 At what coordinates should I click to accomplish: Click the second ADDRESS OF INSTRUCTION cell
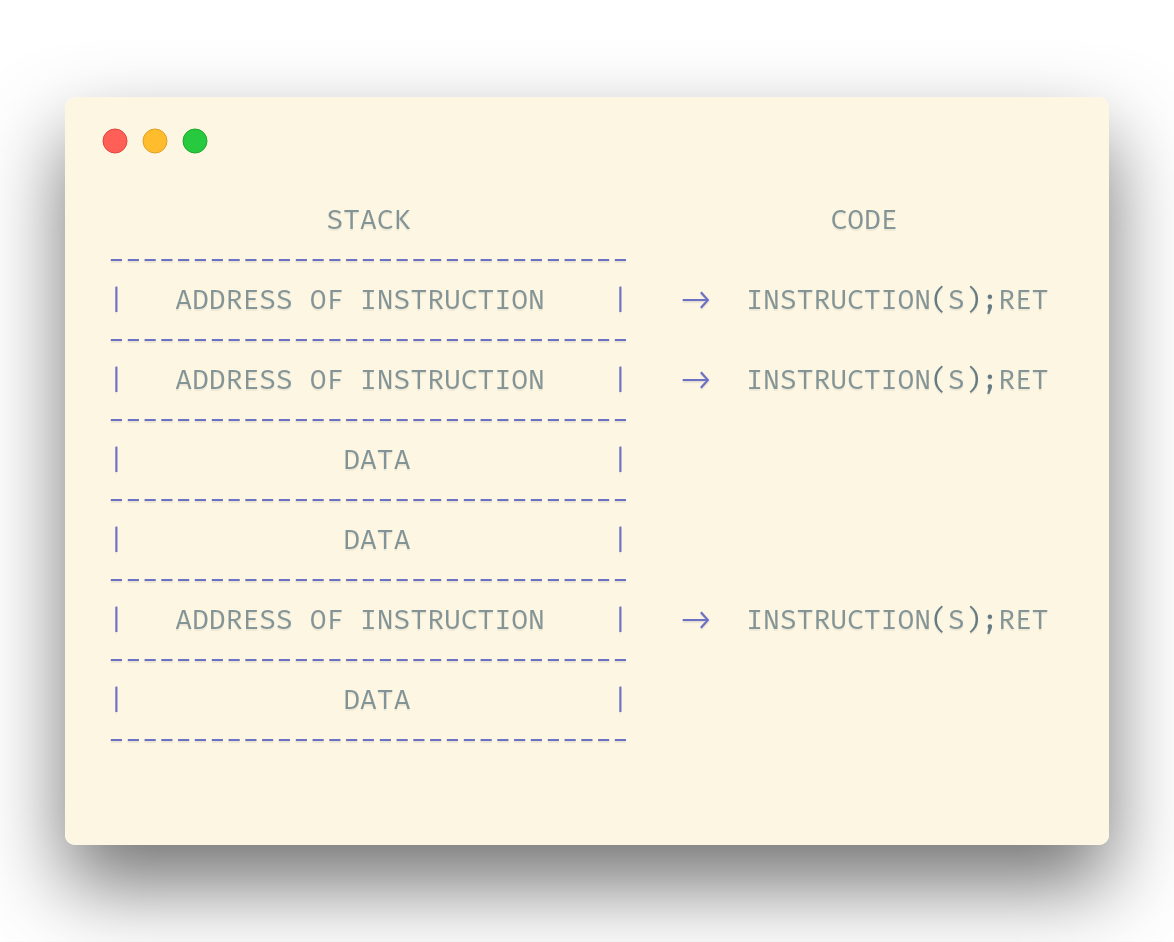coord(360,380)
